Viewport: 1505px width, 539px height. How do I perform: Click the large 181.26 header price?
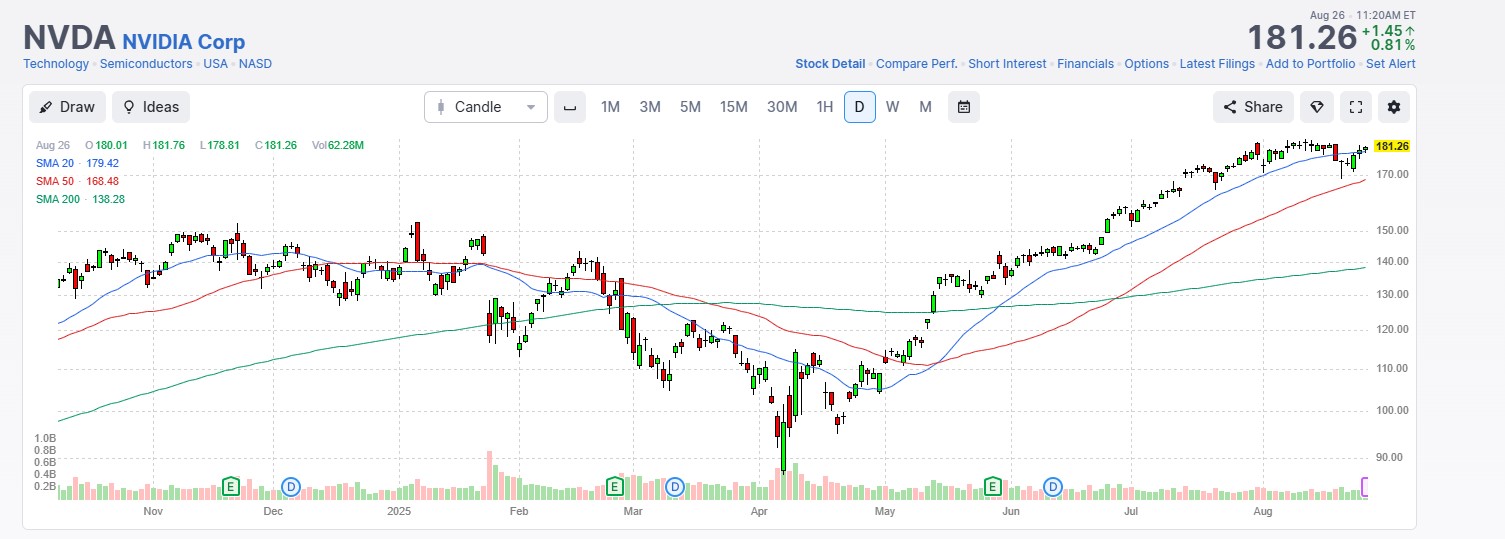tap(1301, 38)
